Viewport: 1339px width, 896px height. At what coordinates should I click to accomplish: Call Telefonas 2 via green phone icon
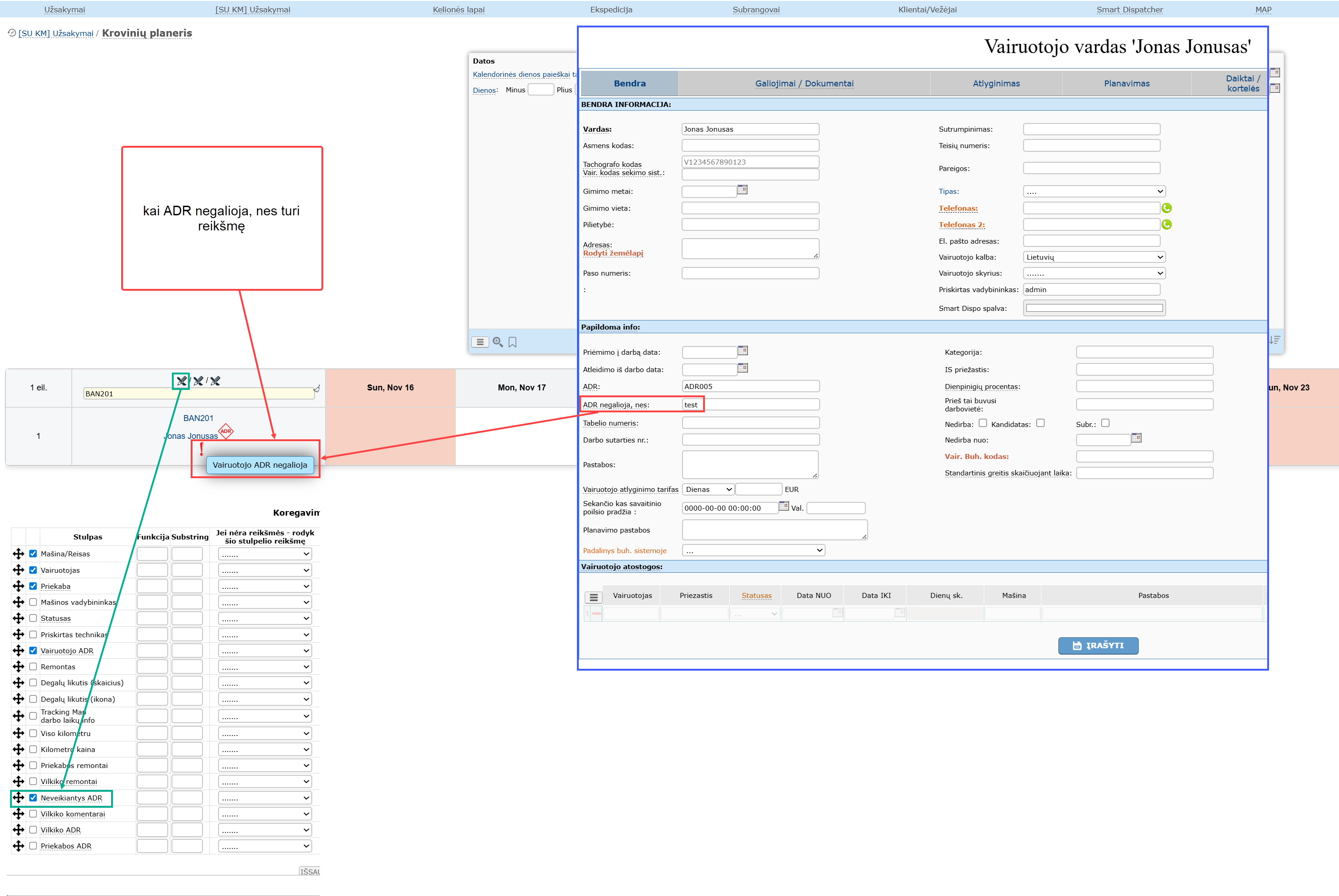click(1166, 224)
